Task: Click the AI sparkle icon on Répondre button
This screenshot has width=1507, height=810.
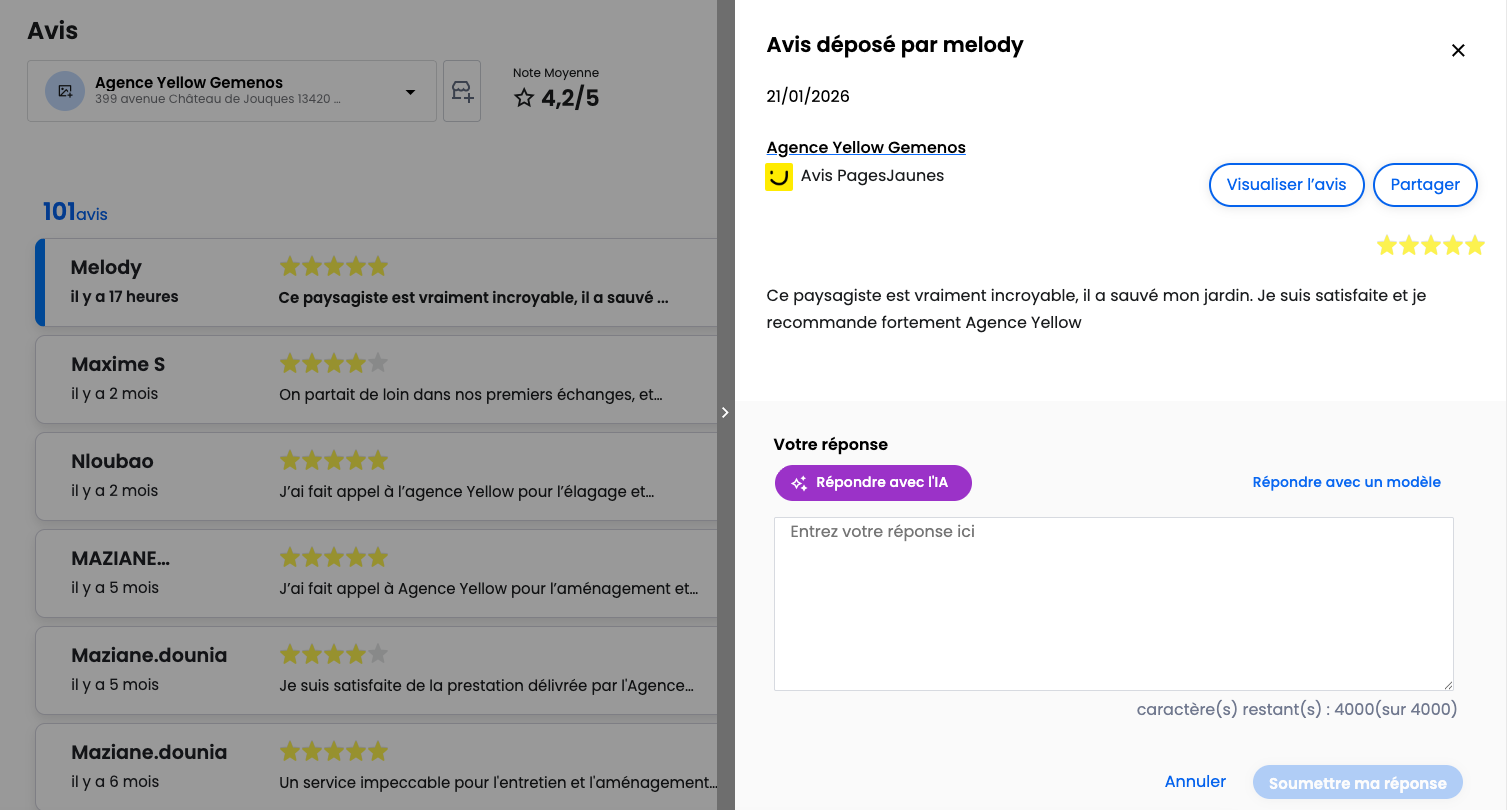Action: (x=799, y=483)
